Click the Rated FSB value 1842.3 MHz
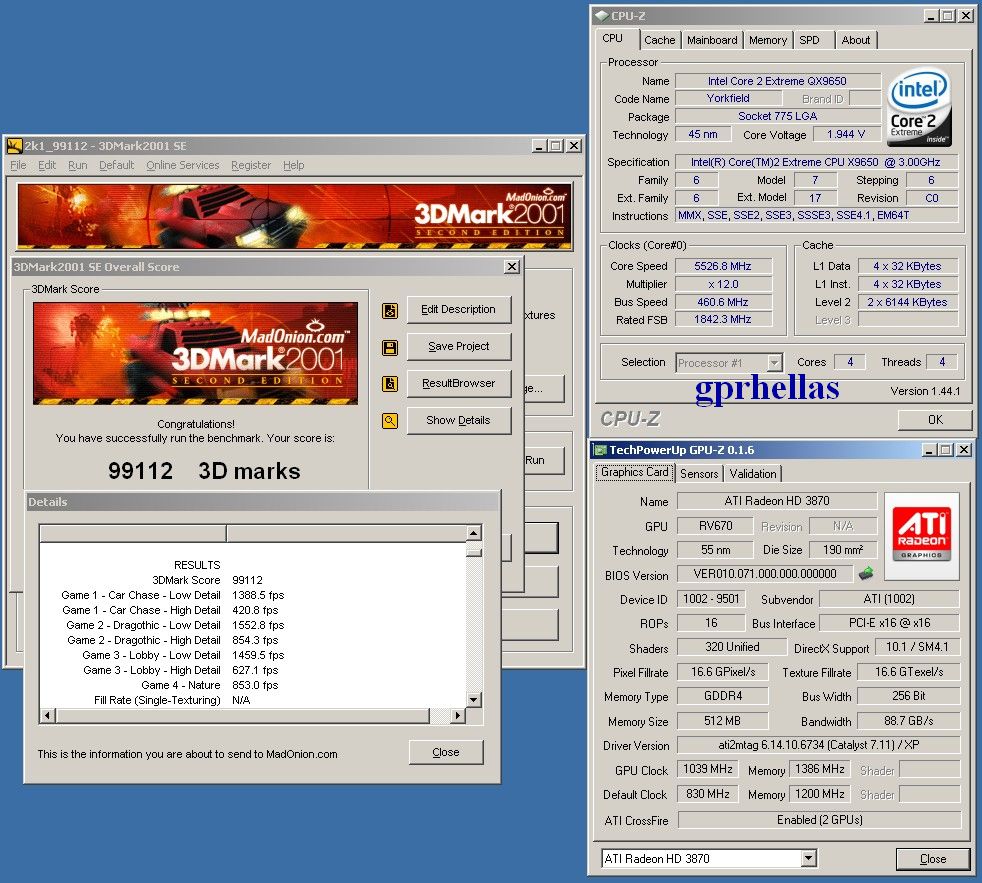 [x=723, y=319]
